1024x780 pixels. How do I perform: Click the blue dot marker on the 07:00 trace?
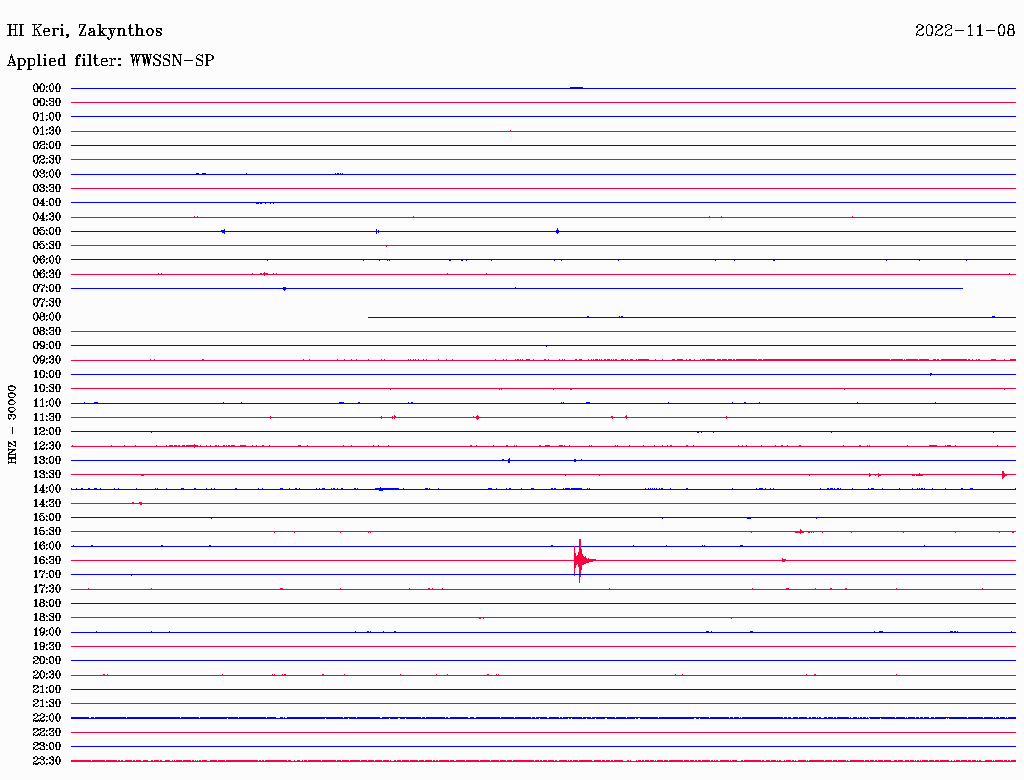pos(284,289)
